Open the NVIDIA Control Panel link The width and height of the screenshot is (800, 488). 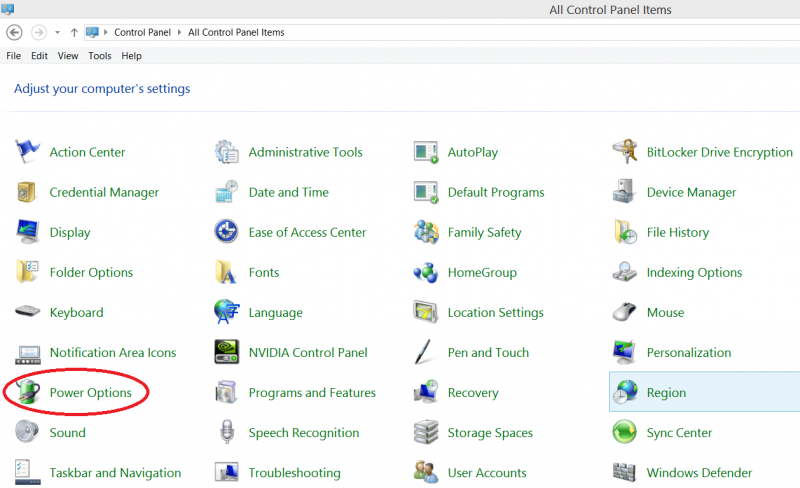pyautogui.click(x=308, y=352)
